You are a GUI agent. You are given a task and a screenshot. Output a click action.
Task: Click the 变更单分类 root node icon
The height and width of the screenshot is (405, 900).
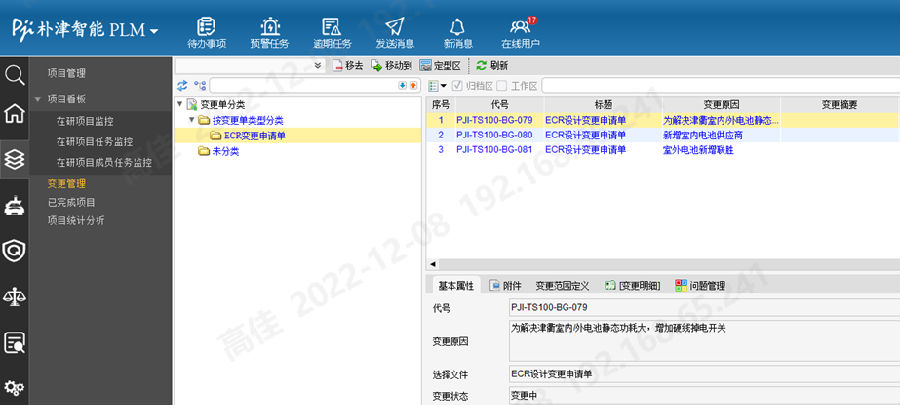(192, 104)
